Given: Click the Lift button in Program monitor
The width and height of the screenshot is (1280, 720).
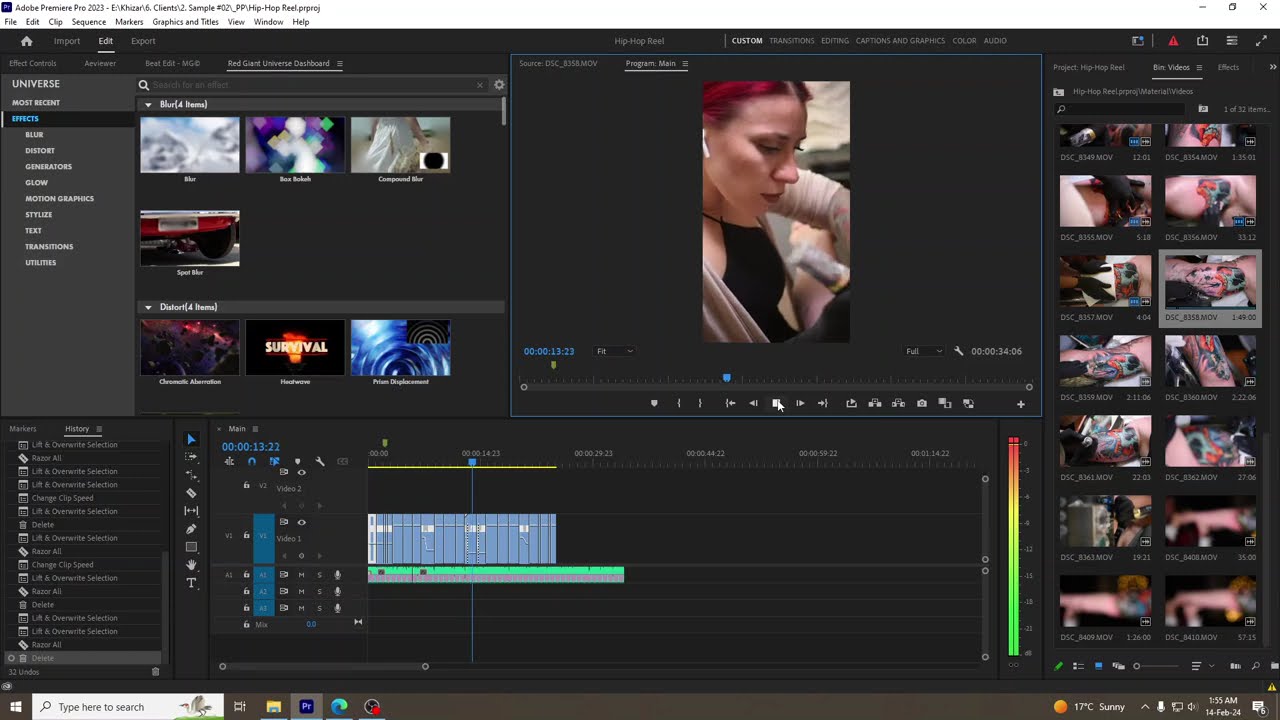Looking at the screenshot, I should pyautogui.click(x=874, y=403).
